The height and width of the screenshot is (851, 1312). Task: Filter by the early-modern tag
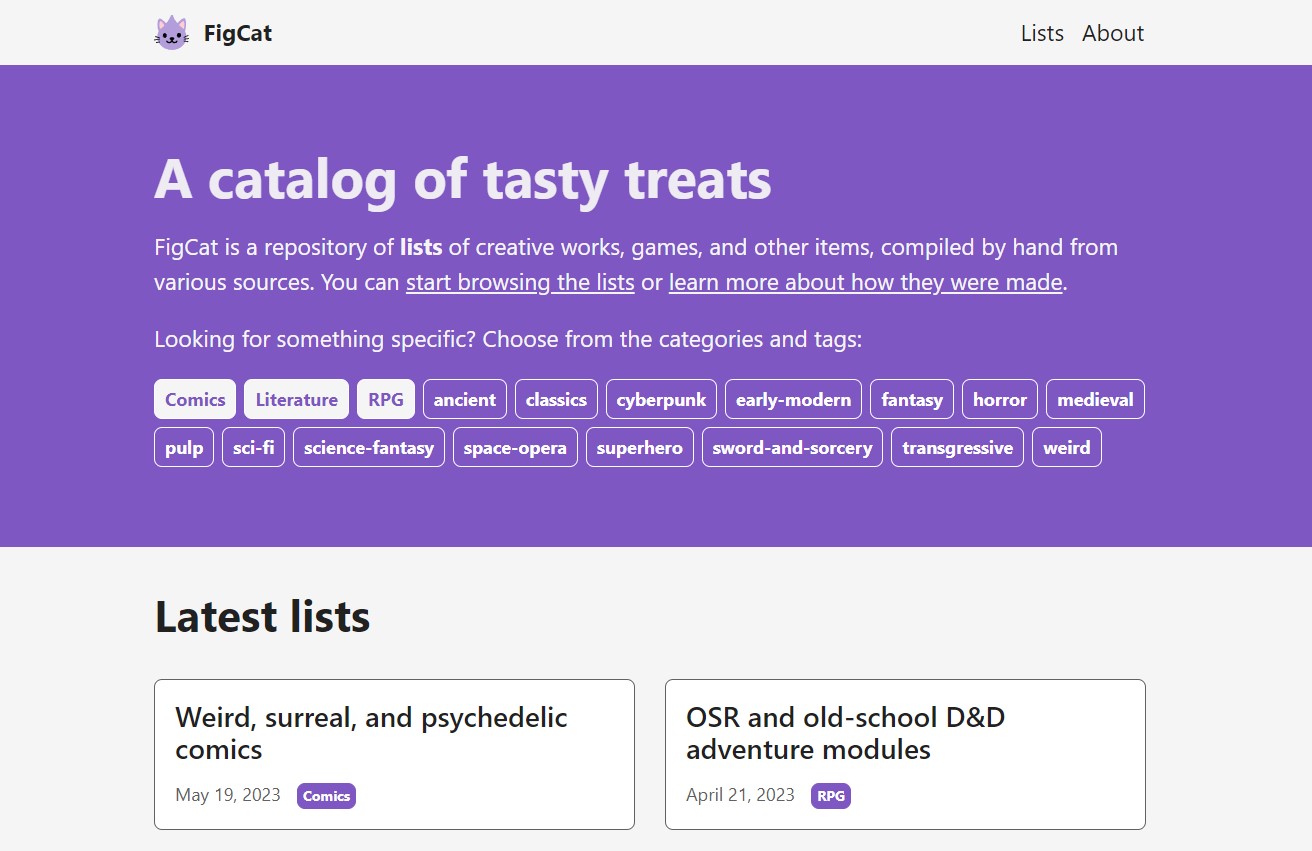pos(793,399)
